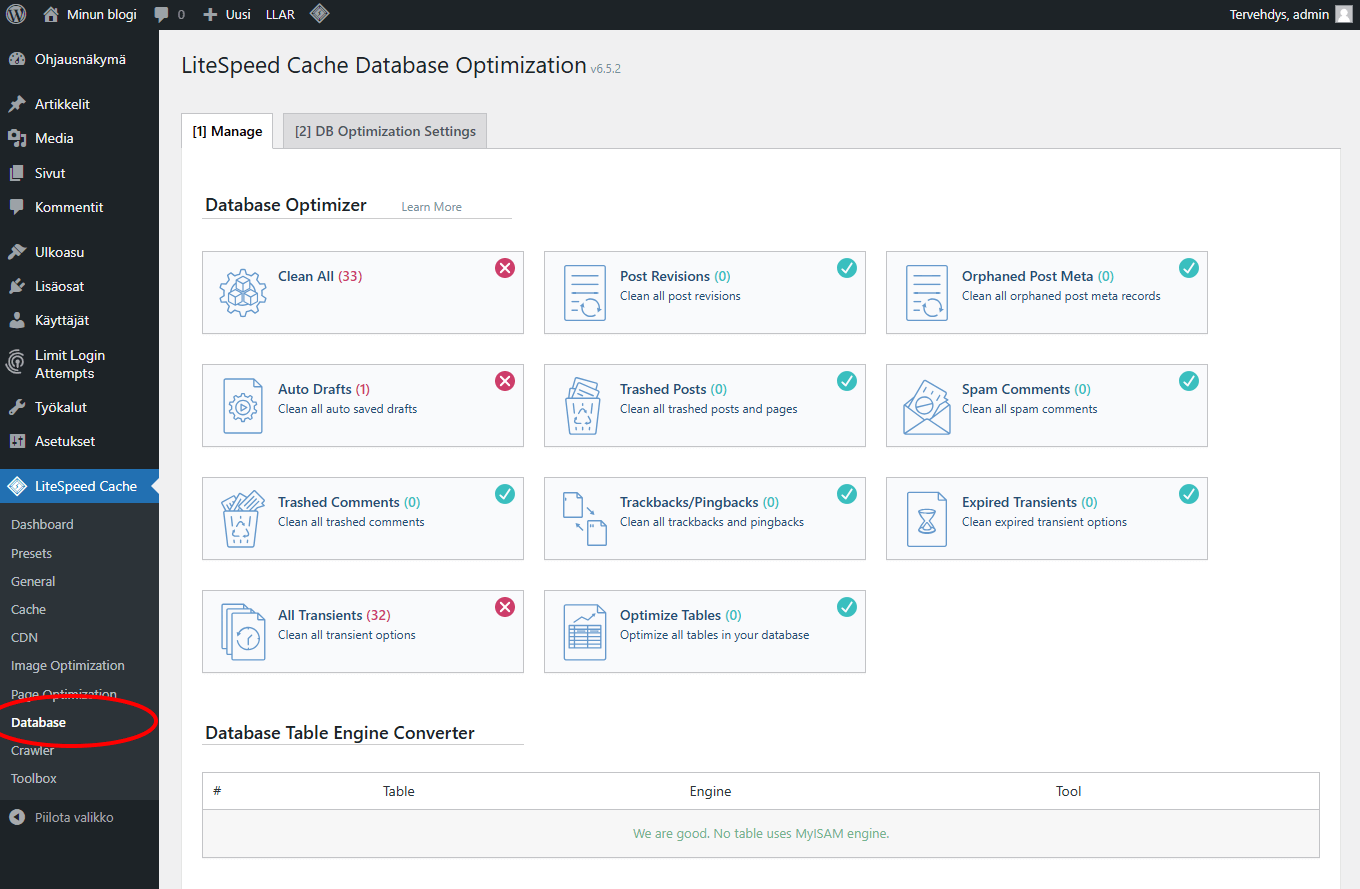Viewport: 1360px width, 889px height.
Task: Click the Clean All gear icon
Action: (243, 293)
